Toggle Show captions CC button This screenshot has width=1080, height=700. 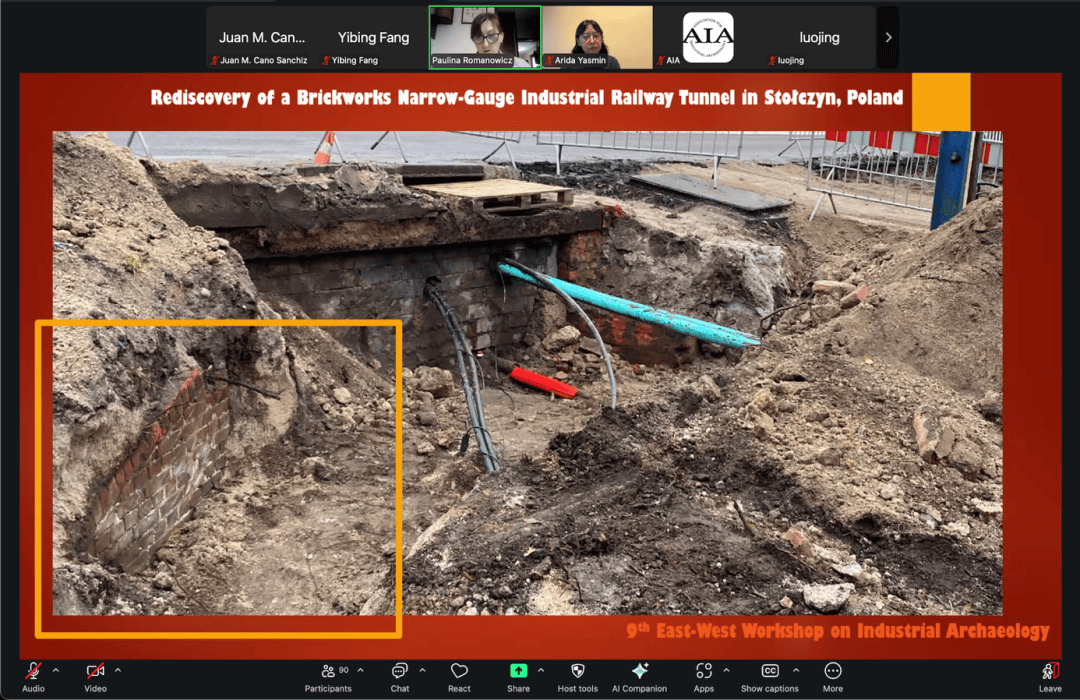770,671
